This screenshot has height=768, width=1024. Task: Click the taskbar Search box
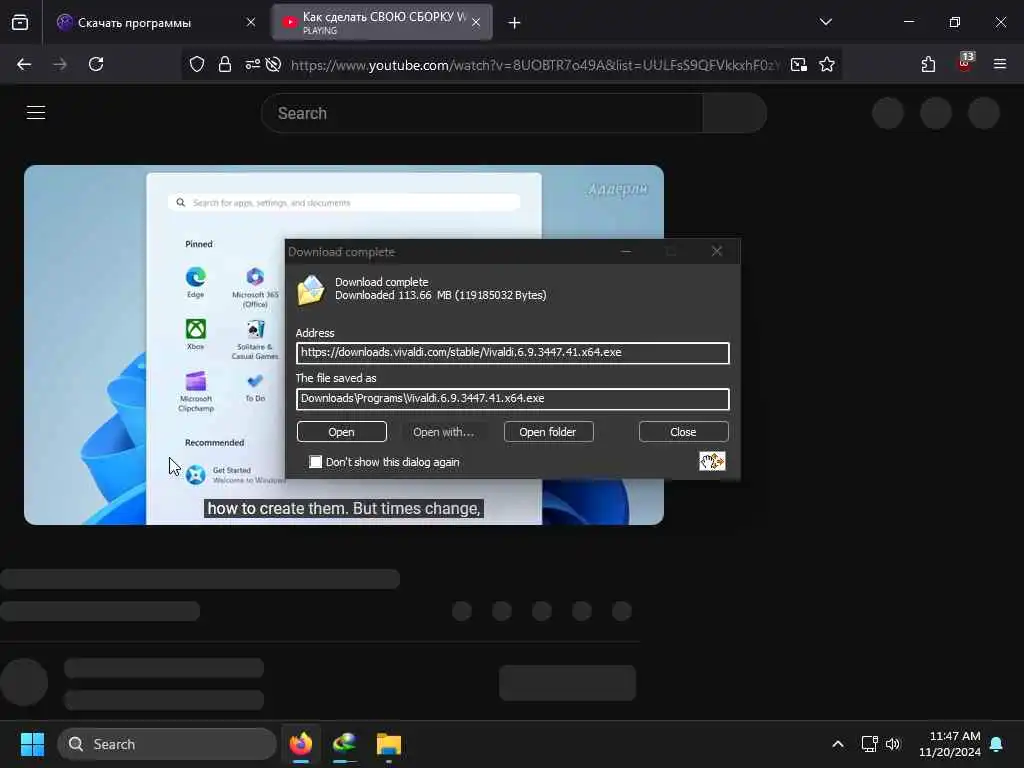pyautogui.click(x=167, y=744)
